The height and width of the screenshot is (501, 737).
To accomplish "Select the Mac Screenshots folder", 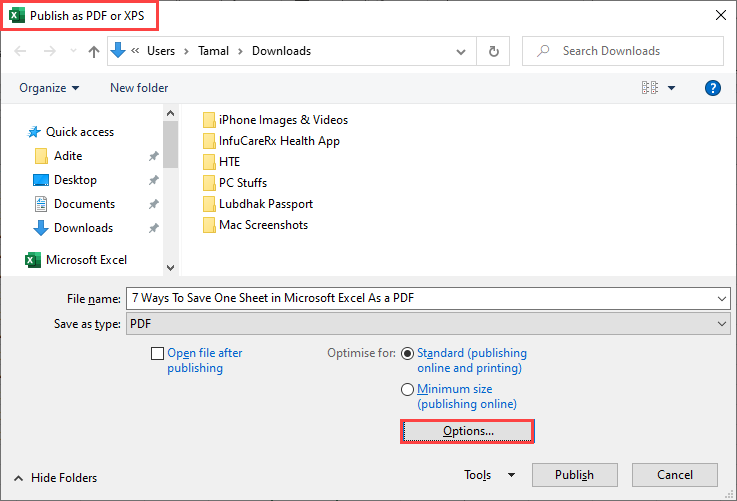I will 255,225.
